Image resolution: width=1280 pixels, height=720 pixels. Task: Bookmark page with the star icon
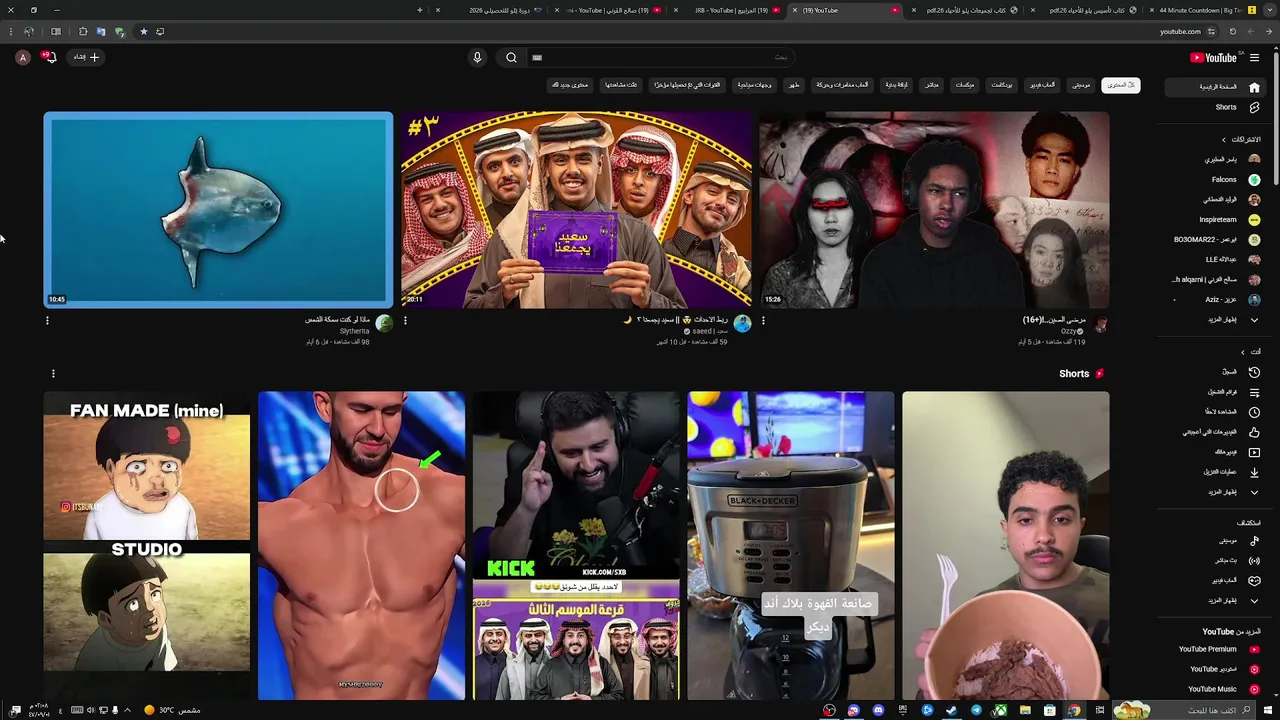tap(143, 31)
